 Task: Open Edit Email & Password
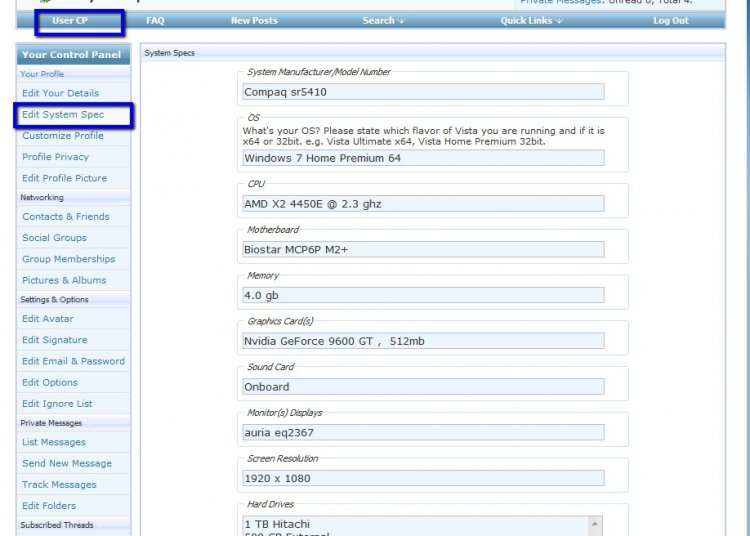point(73,361)
